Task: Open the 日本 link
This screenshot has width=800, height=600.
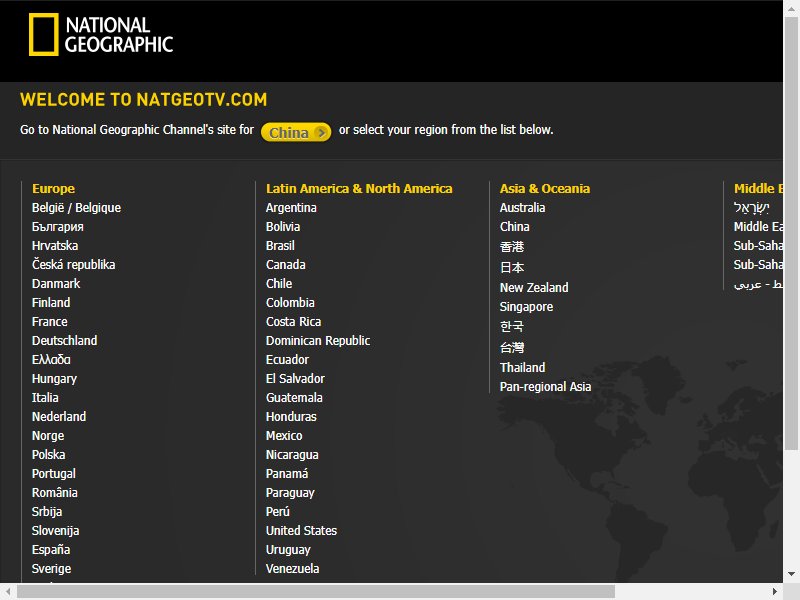Action: pyautogui.click(x=512, y=267)
